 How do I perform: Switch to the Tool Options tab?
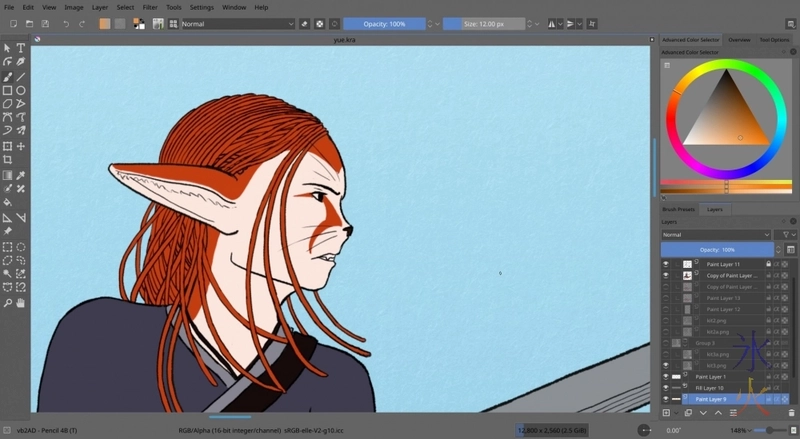(774, 40)
